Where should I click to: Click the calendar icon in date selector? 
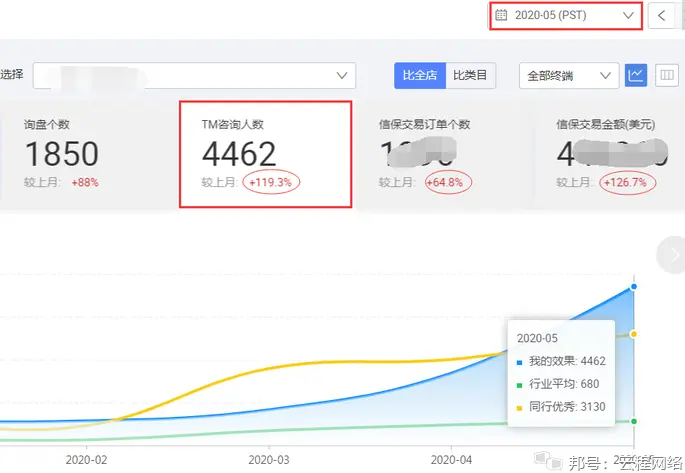pyautogui.click(x=501, y=15)
